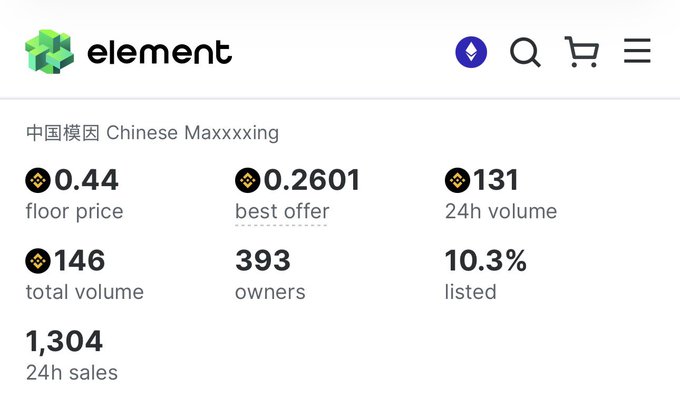
Task: Click the owners label
Action: pos(270,293)
